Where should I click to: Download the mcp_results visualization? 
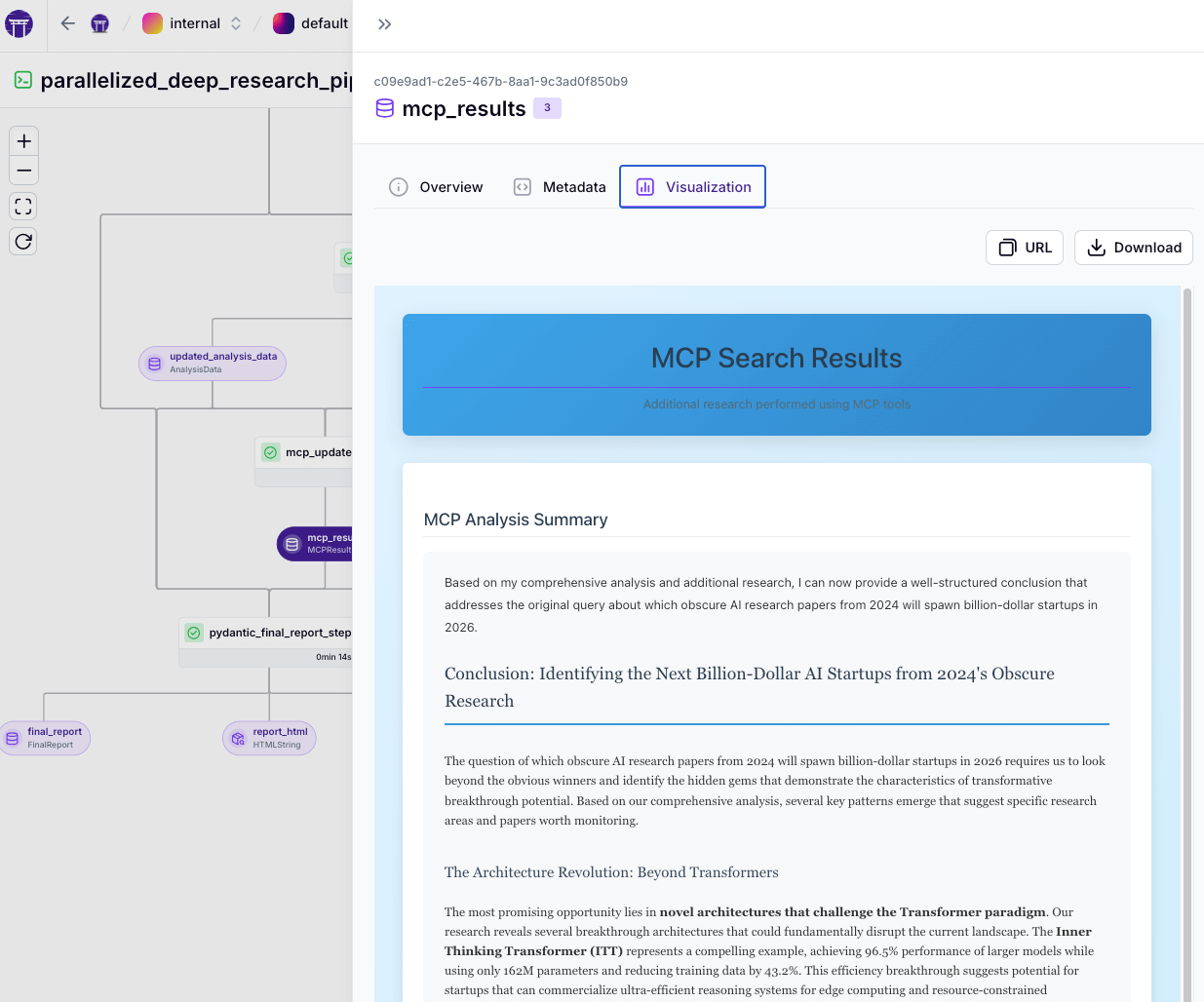click(1133, 248)
